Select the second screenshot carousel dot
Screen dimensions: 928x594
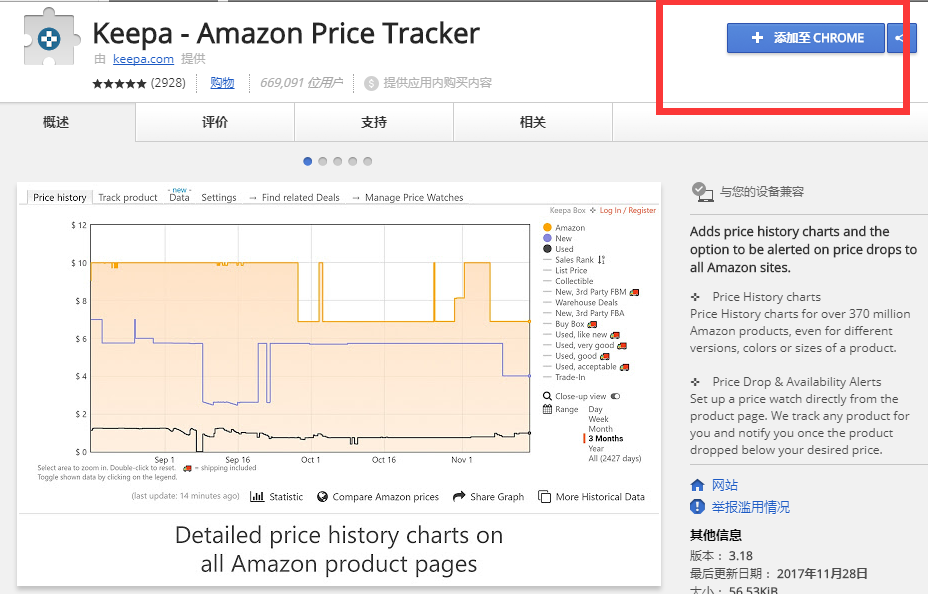coord(323,161)
